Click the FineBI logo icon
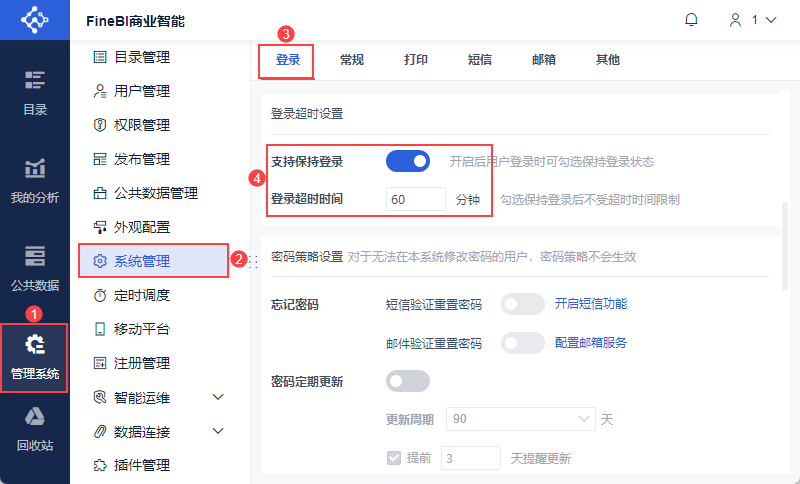Screen dimensions: 800x484 tap(35, 20)
